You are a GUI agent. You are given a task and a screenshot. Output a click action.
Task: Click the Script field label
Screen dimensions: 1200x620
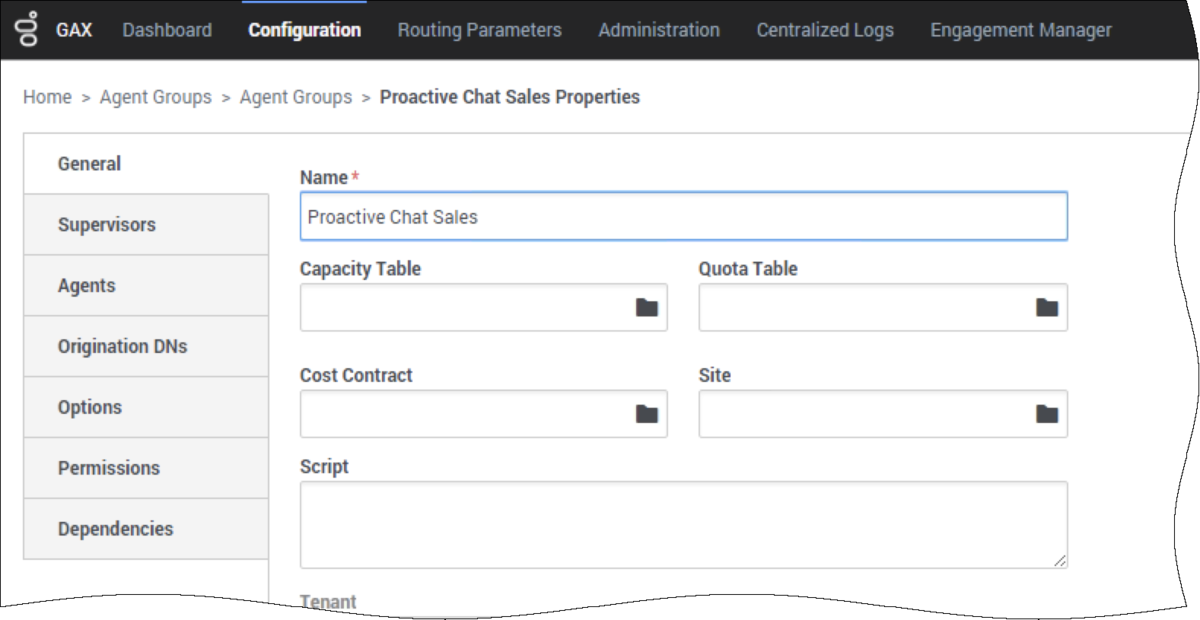tap(324, 467)
